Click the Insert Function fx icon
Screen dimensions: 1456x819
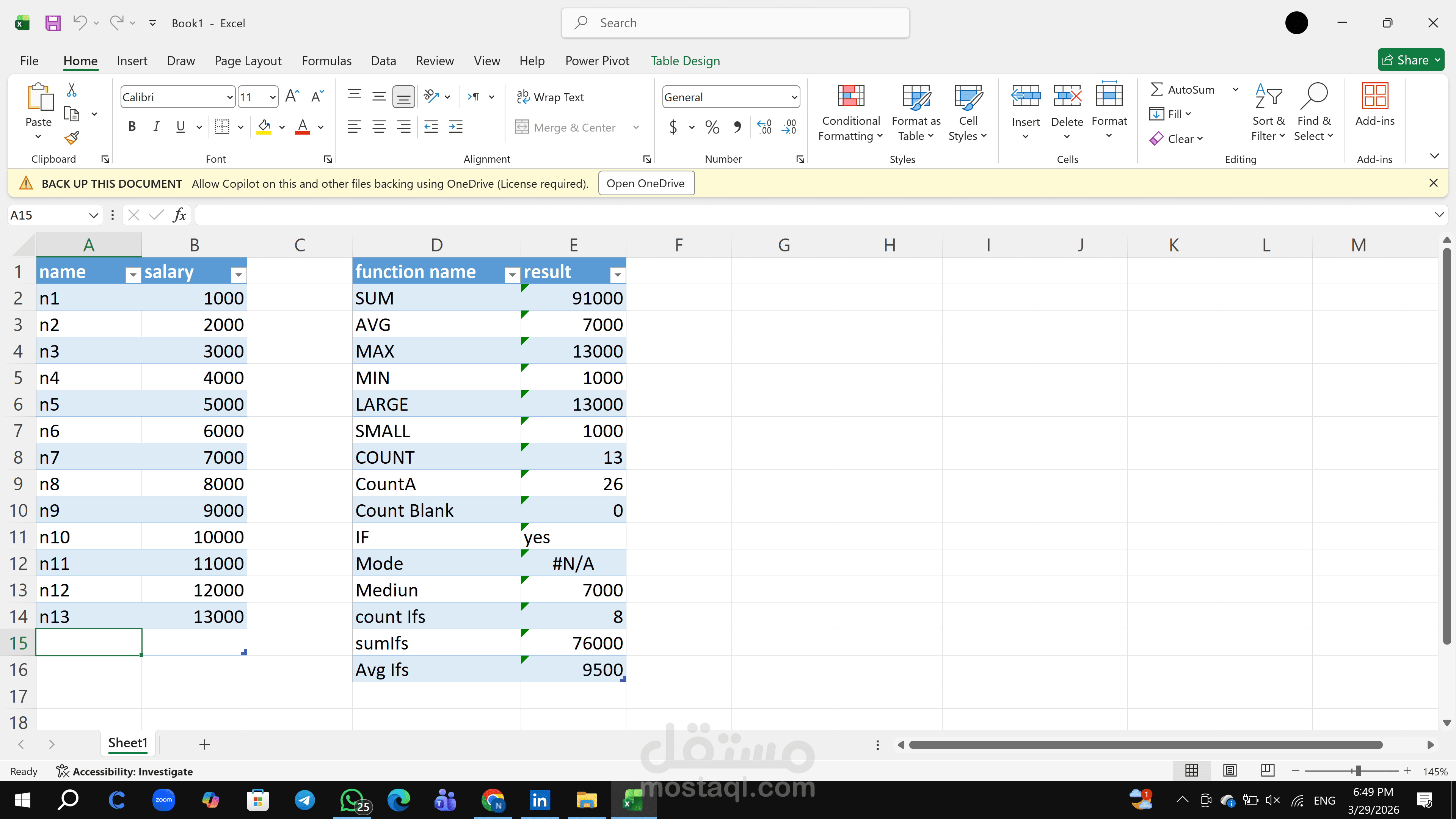click(x=180, y=215)
